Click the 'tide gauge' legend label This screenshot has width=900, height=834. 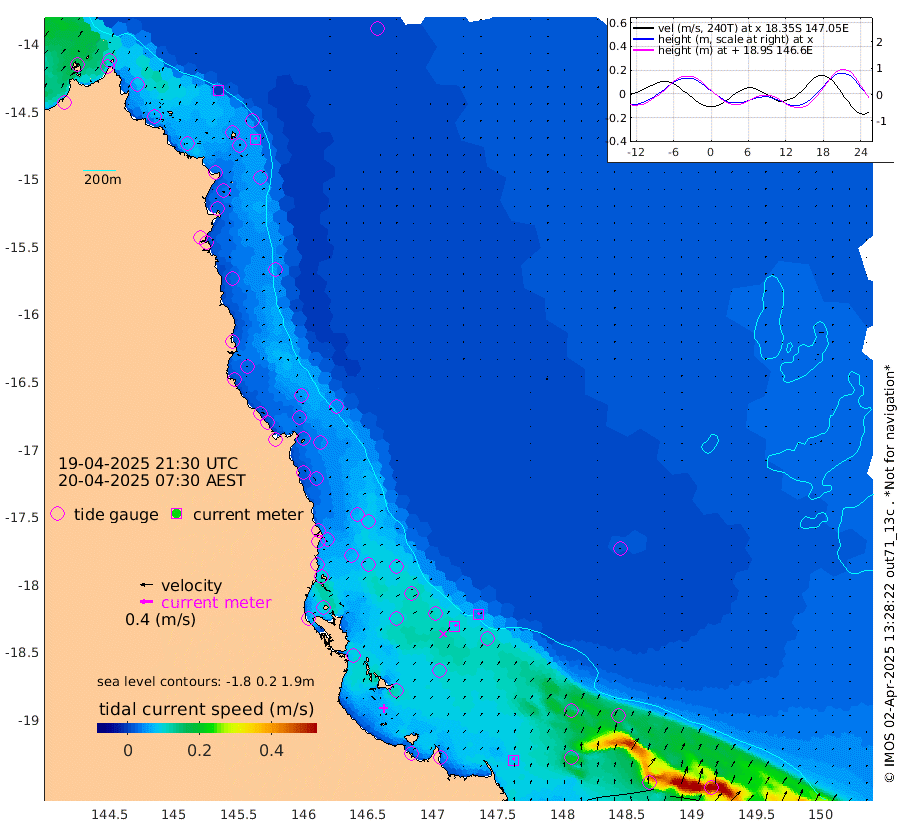tap(116, 514)
